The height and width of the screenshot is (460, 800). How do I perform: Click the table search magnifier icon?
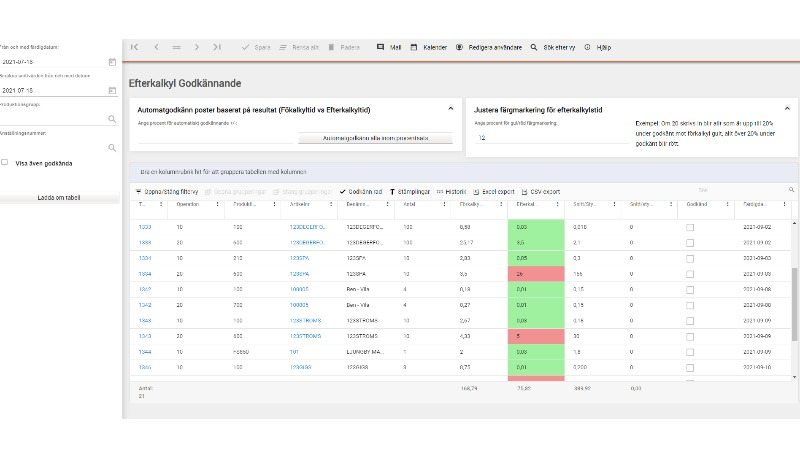pos(791,190)
